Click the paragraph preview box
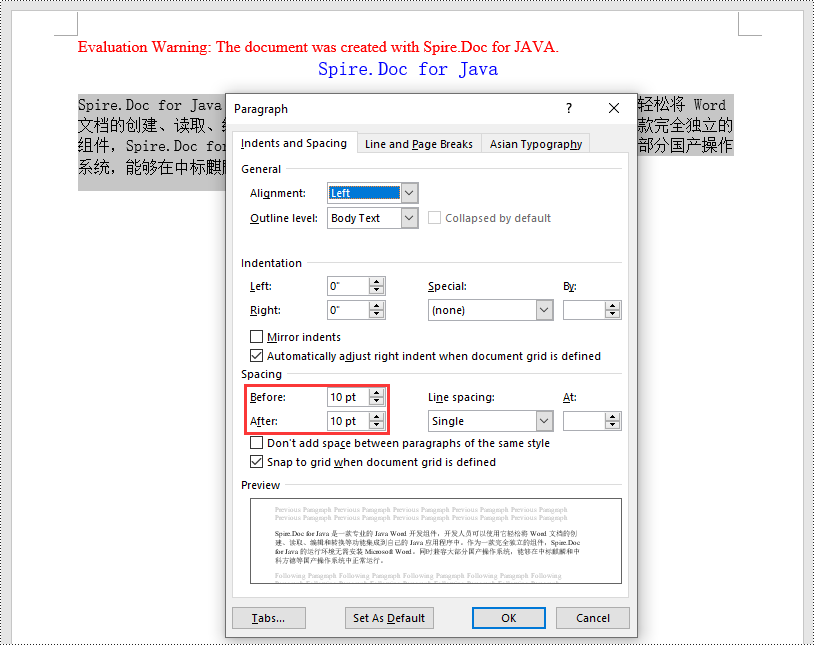The width and height of the screenshot is (814, 645). (x=436, y=541)
